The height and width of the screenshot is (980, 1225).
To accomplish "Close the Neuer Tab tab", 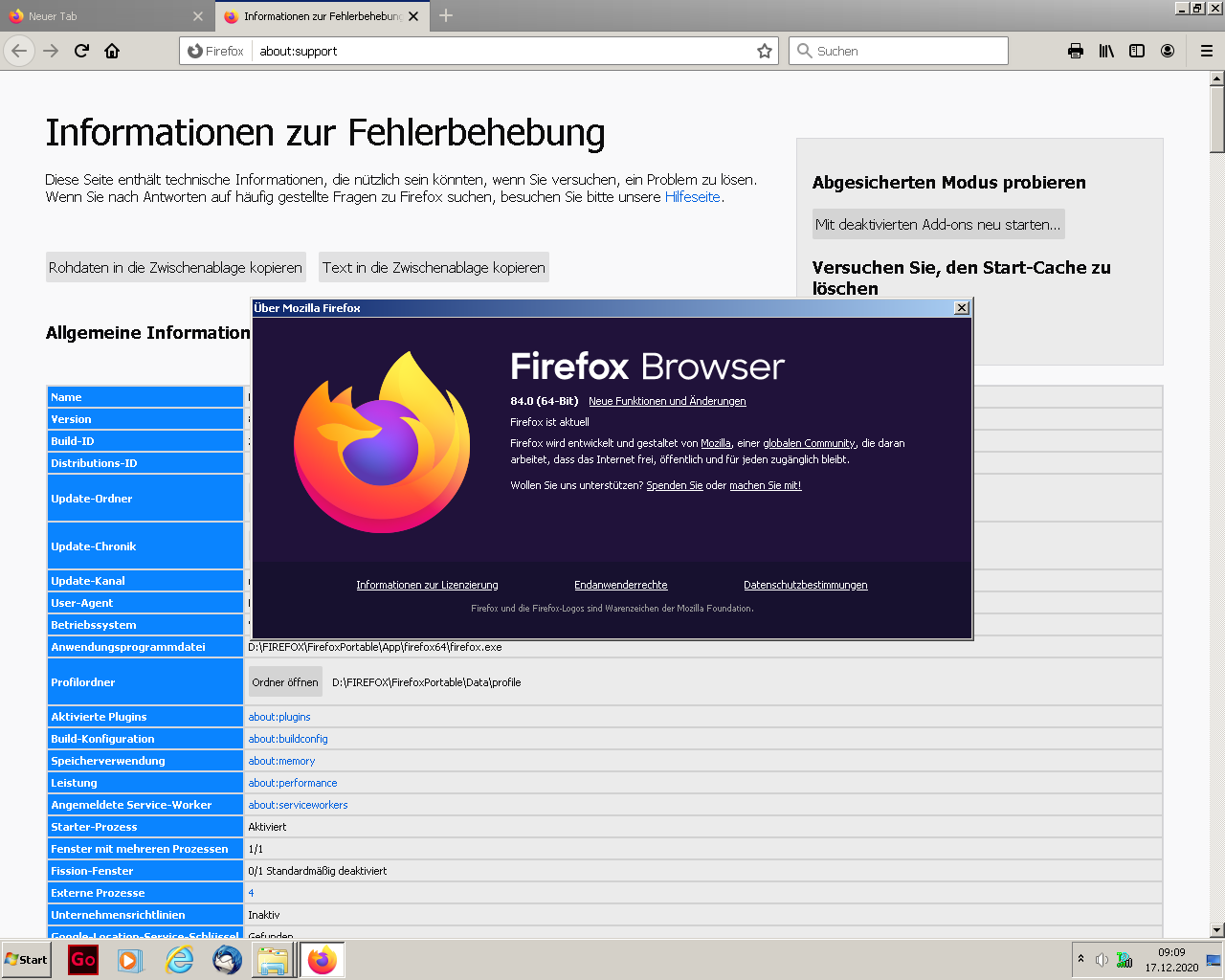I will click(x=198, y=16).
